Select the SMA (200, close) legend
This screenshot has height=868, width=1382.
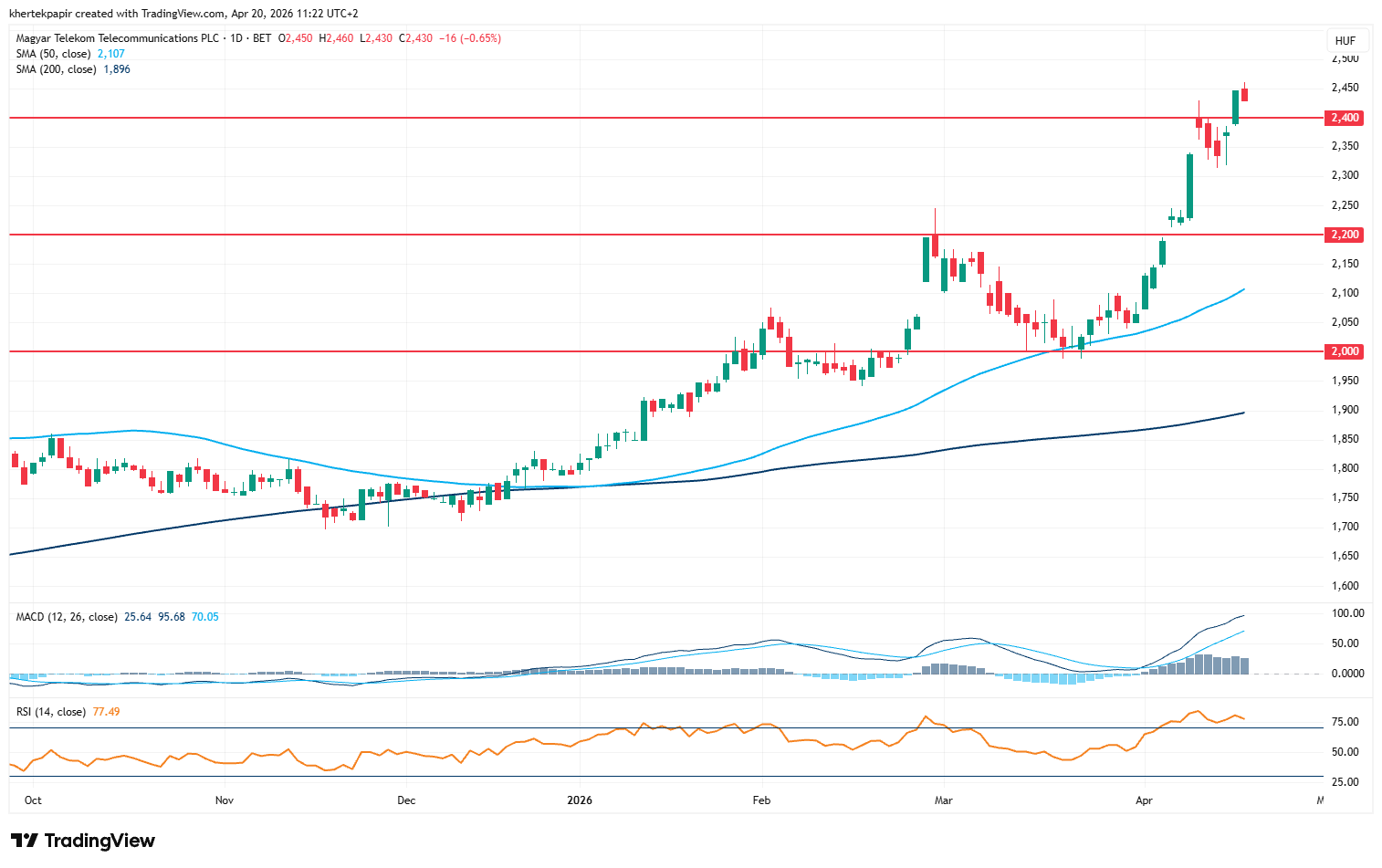tap(56, 69)
